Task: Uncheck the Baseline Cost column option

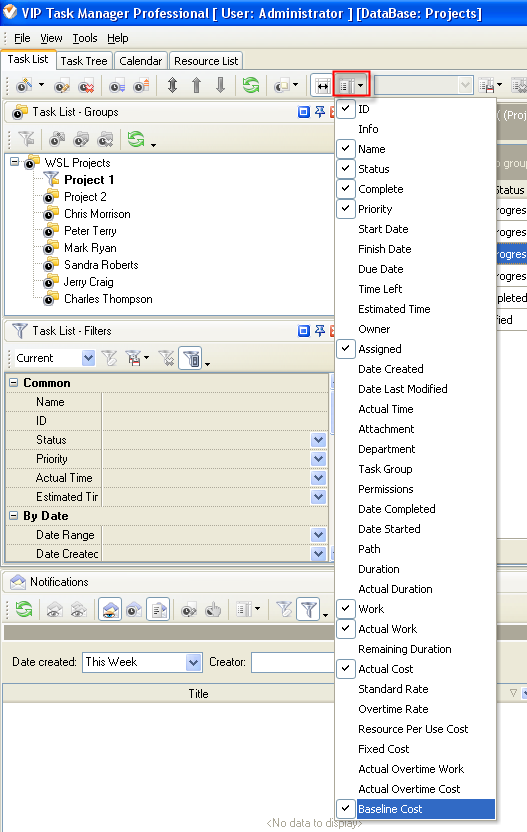Action: tap(345, 809)
